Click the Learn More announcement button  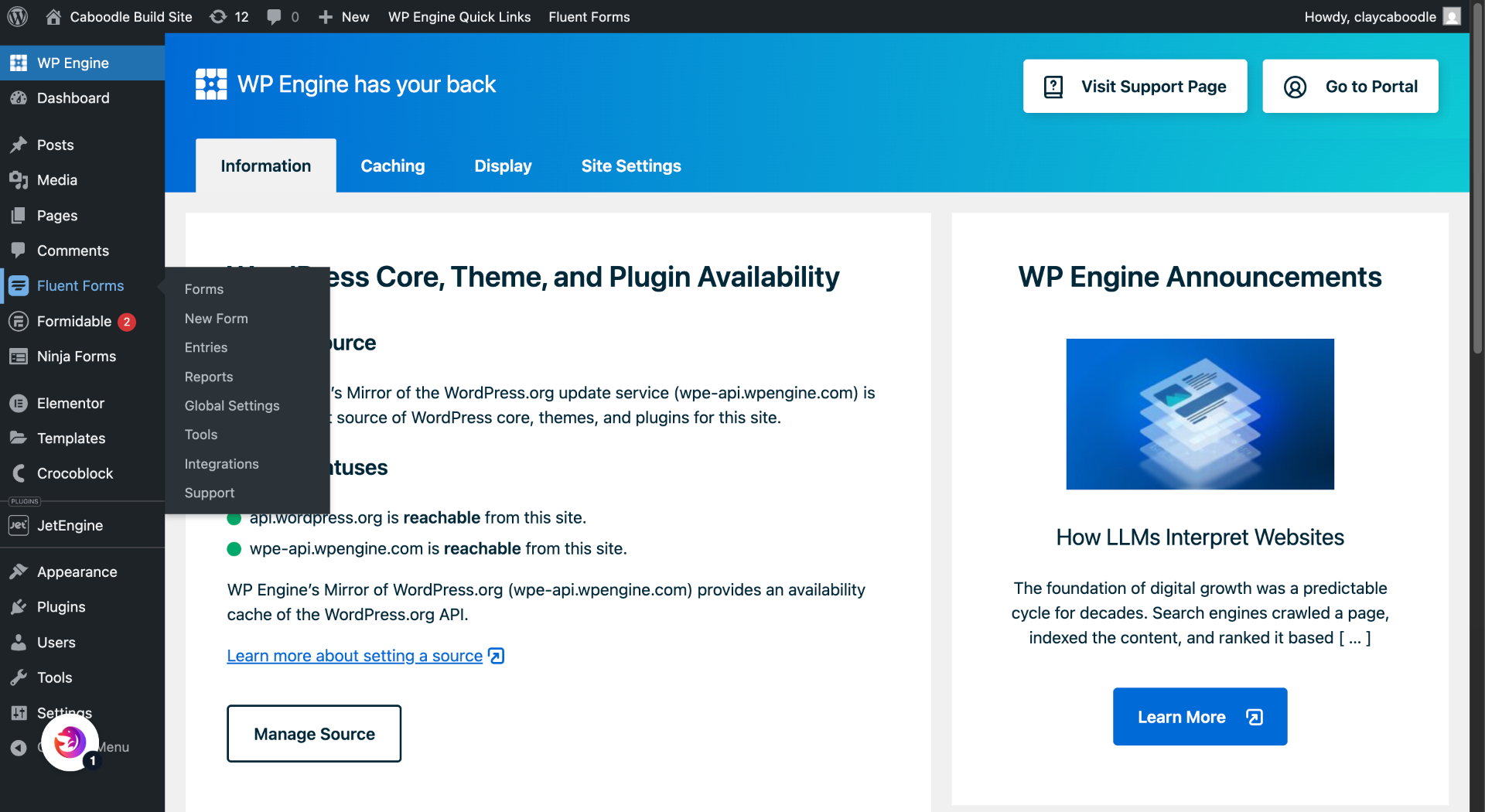point(1200,717)
